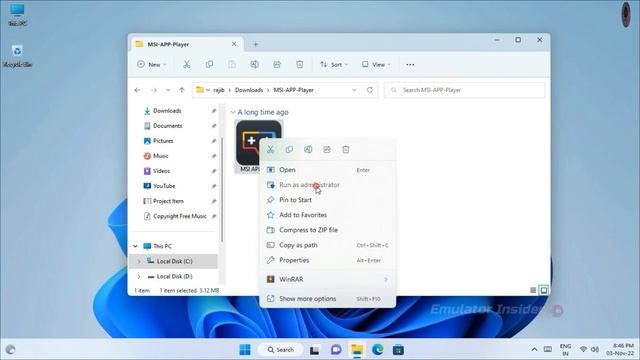This screenshot has width=640, height=360.
Task: Switch to large icons view in status bar
Action: (544, 290)
